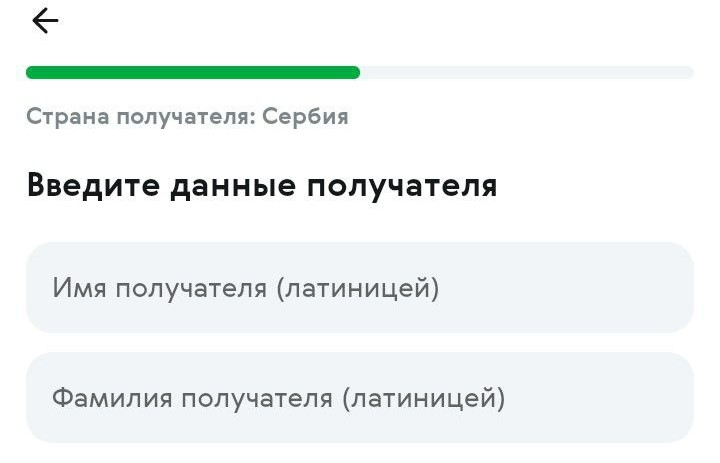Focus the Имя получателя (латиницей) field

(359, 288)
